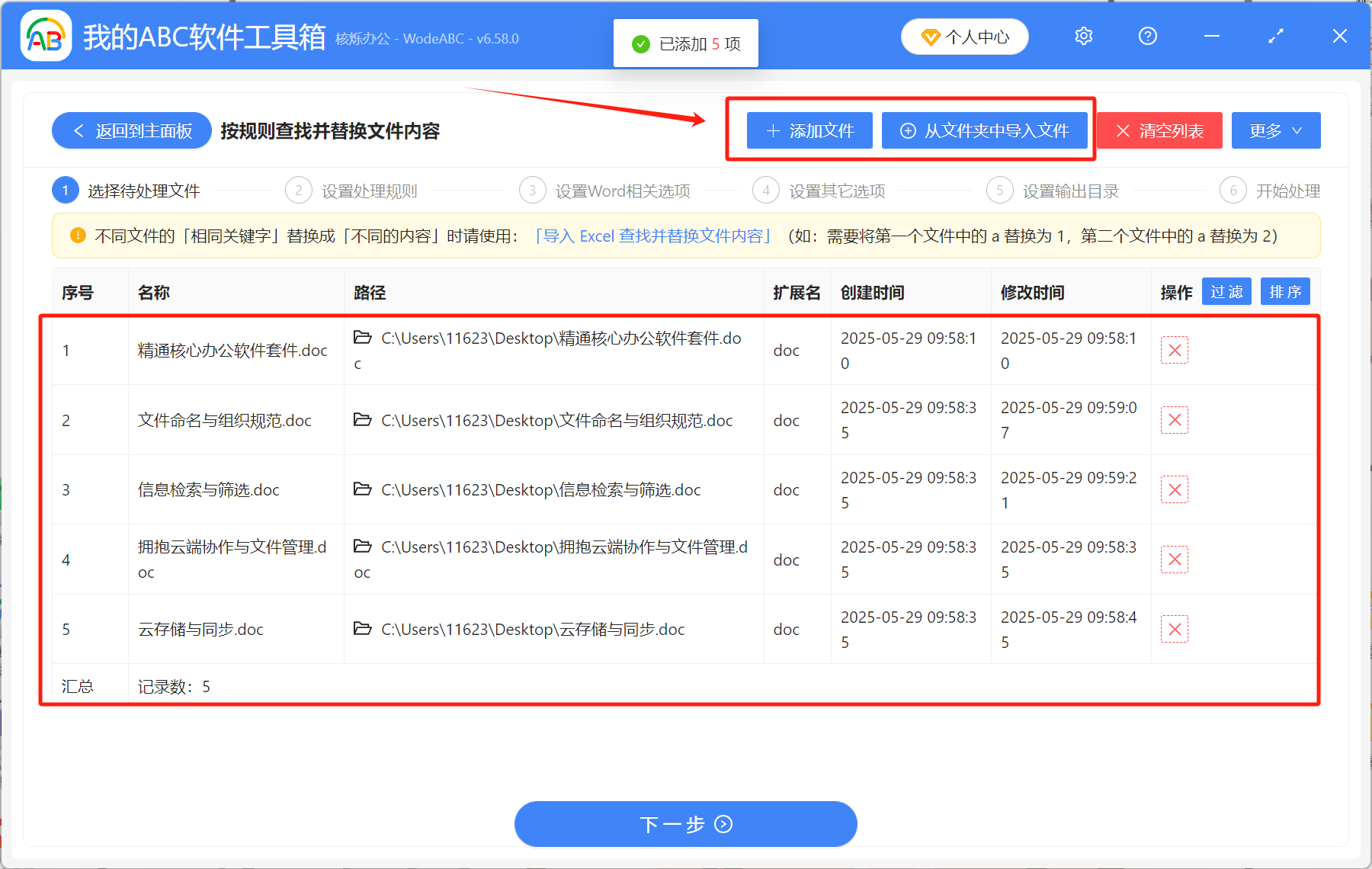Expand the 更多 dropdown menu

click(x=1275, y=131)
